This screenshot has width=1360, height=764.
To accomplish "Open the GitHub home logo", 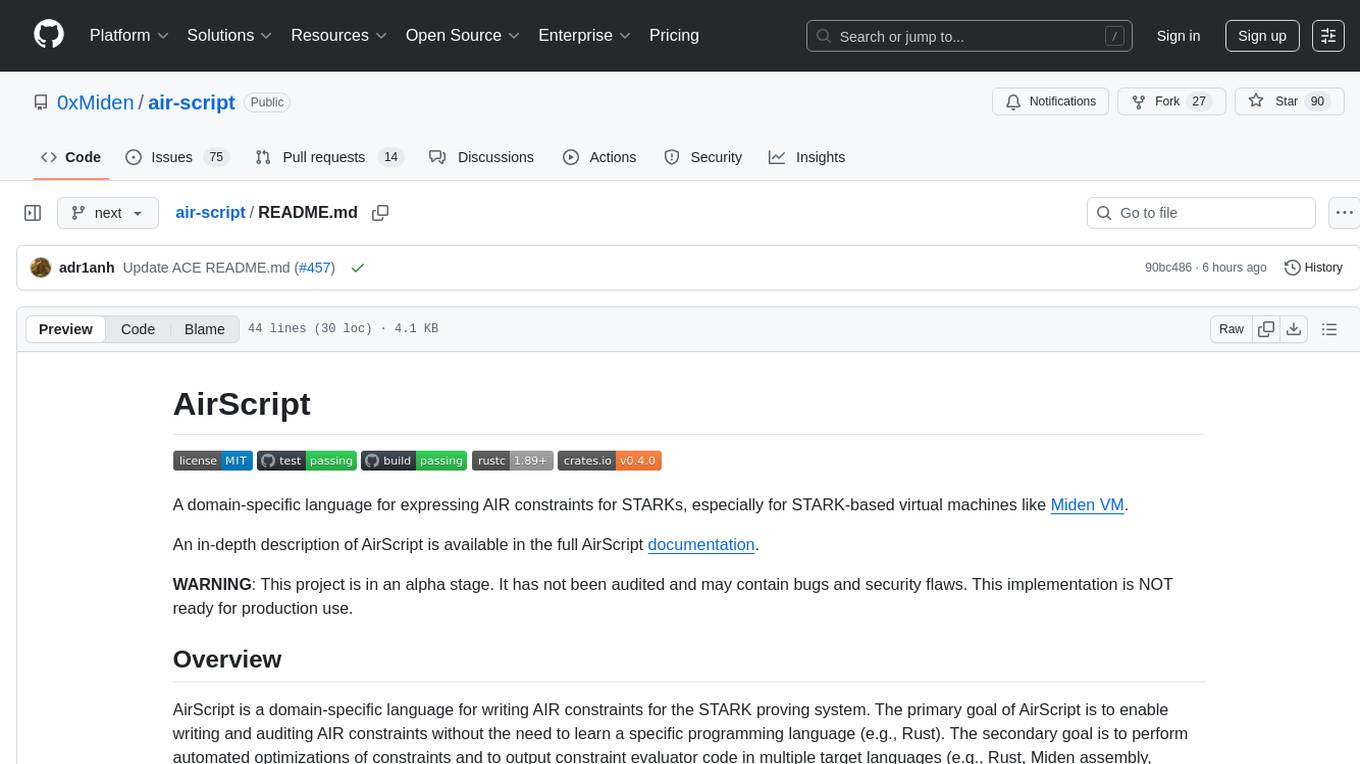I will (49, 35).
